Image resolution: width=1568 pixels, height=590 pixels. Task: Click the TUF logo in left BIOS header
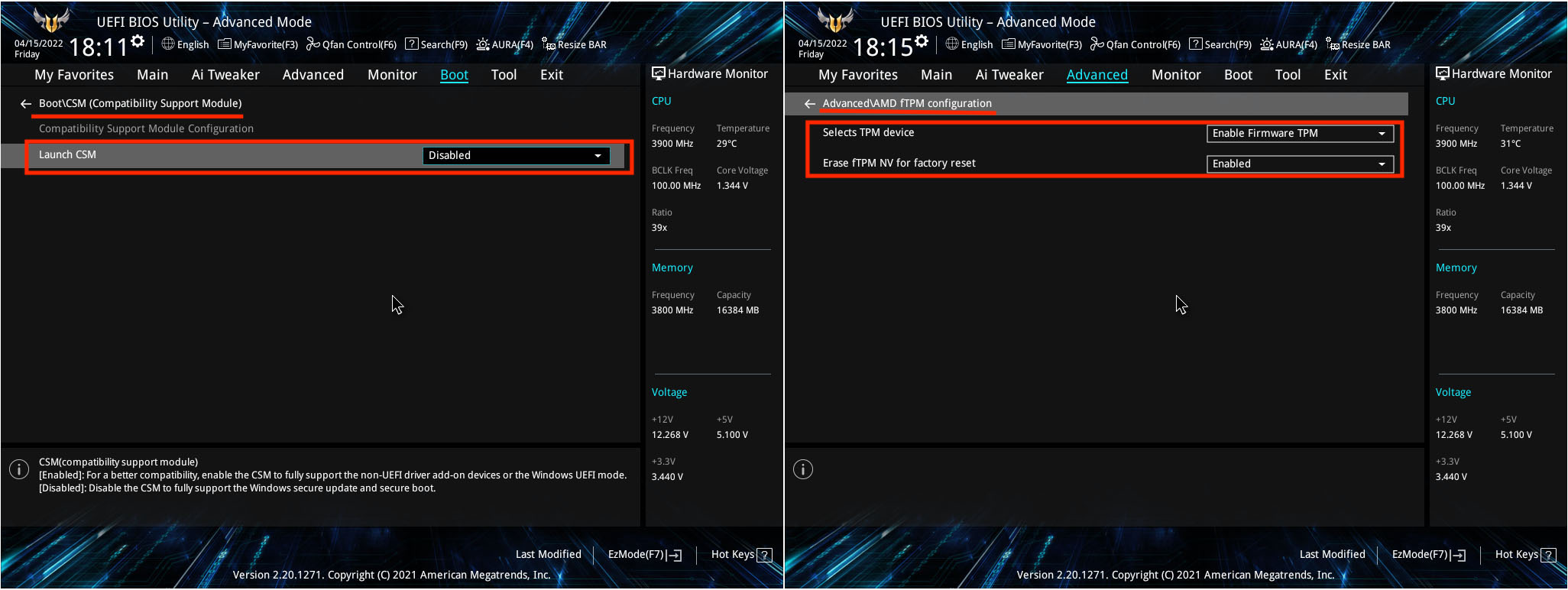[x=52, y=21]
